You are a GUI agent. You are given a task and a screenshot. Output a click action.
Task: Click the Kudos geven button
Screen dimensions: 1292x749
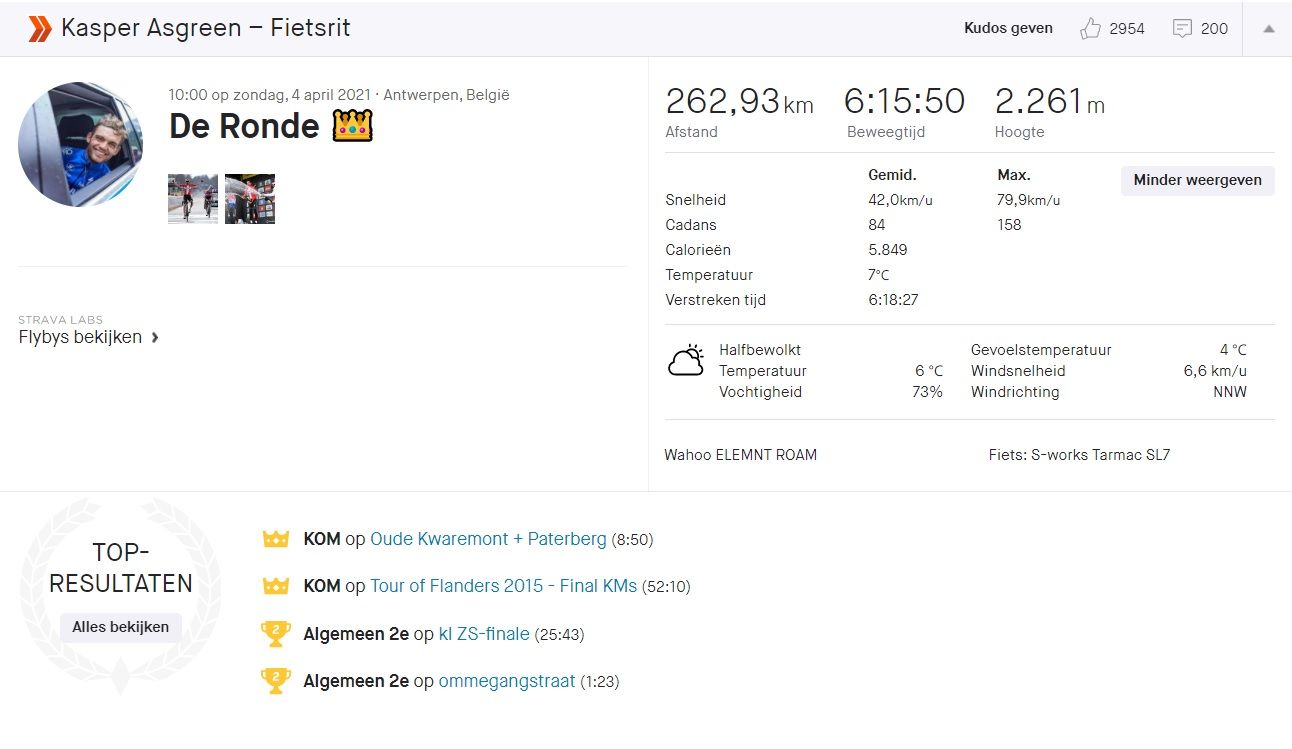pos(1008,29)
